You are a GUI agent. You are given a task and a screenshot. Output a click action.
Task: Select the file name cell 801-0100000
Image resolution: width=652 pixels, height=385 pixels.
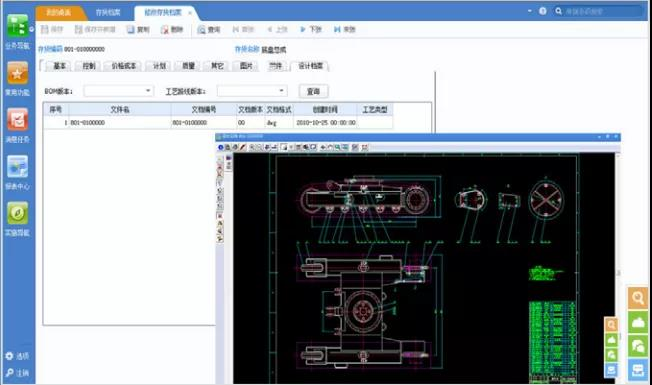[x=120, y=123]
